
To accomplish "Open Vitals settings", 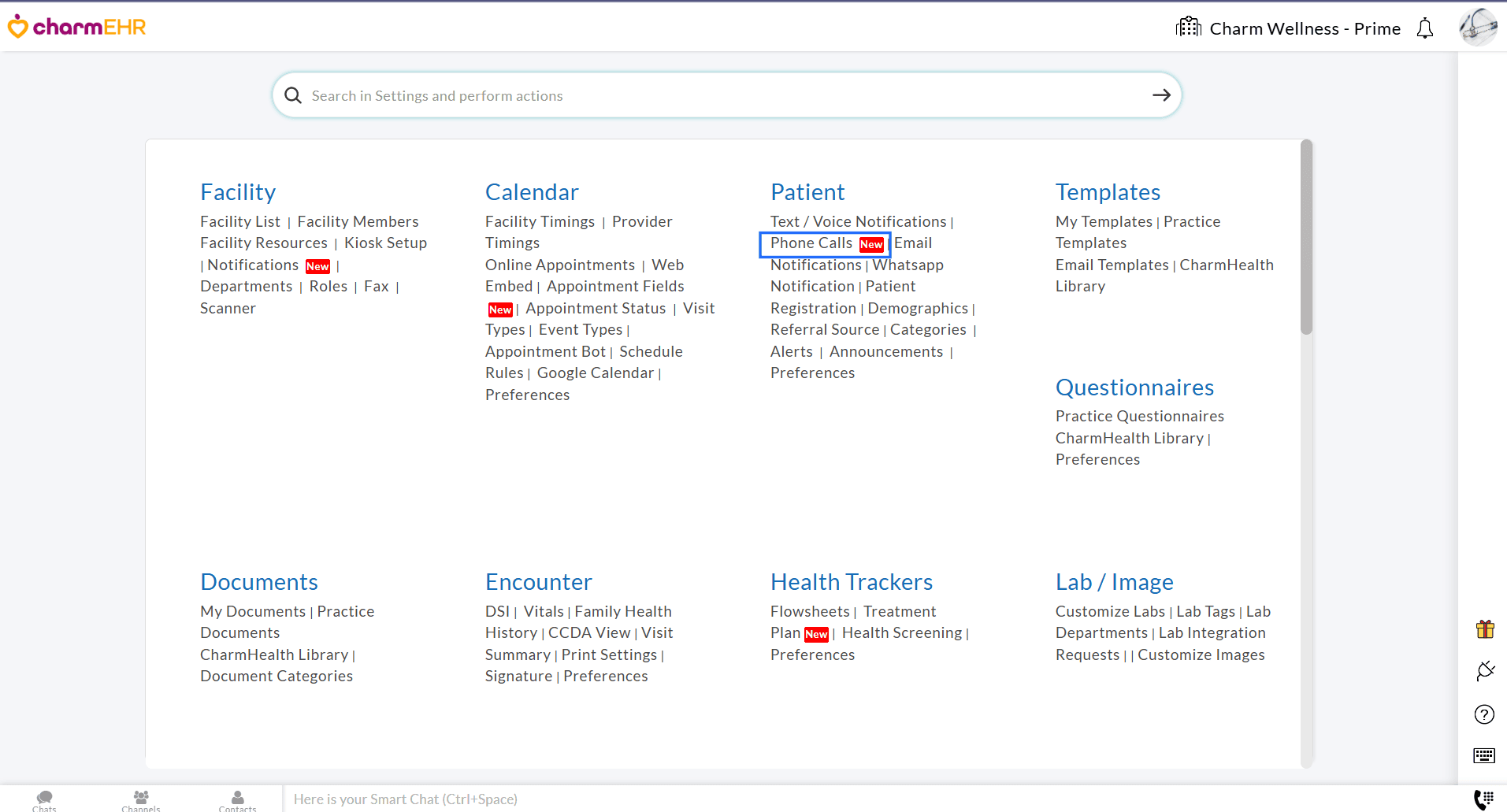I will click(544, 611).
